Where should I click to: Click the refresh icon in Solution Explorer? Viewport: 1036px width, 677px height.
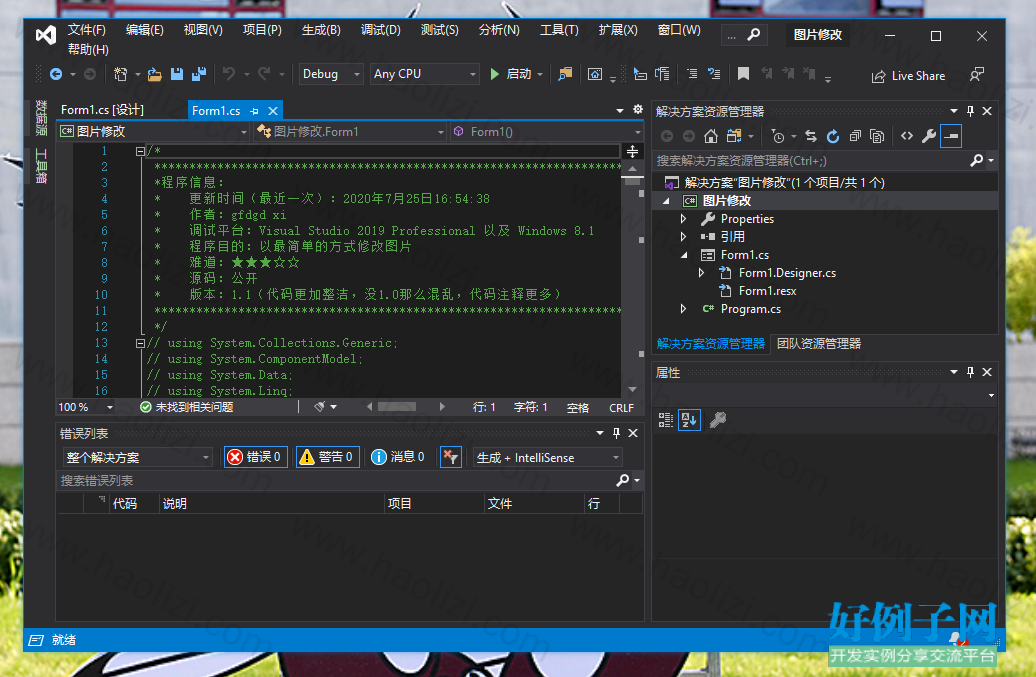(x=833, y=136)
